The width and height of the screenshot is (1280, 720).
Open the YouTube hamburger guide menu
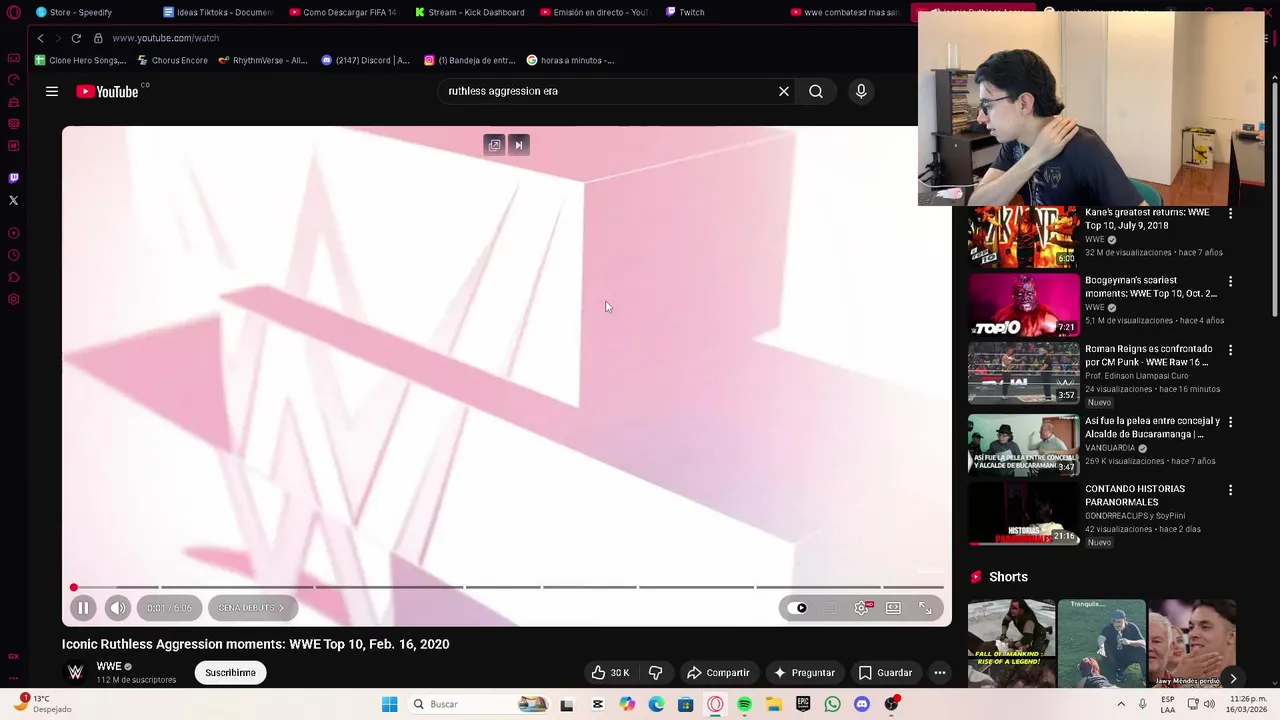pos(52,91)
